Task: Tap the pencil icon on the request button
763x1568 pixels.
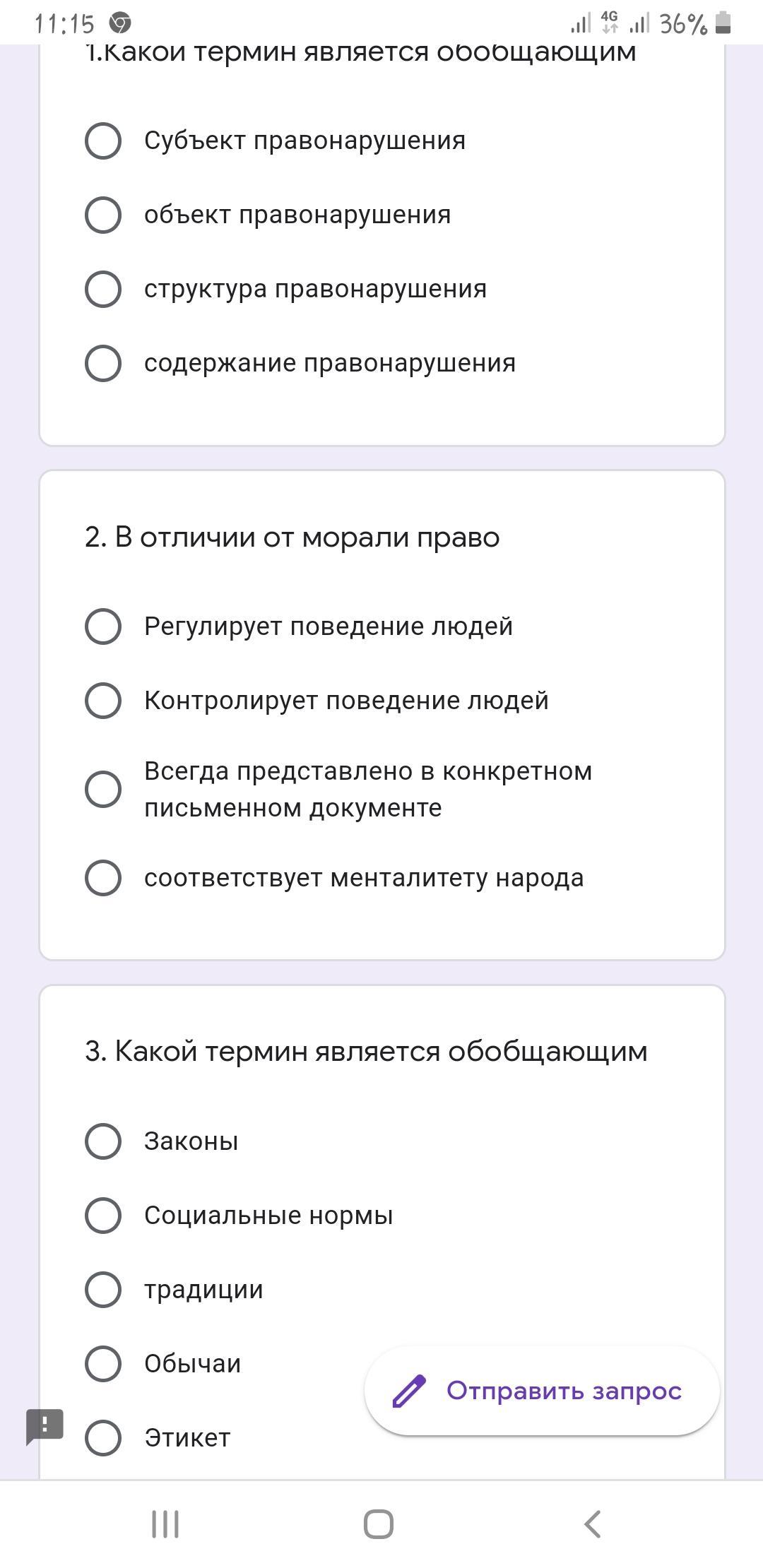Action: tap(409, 1391)
